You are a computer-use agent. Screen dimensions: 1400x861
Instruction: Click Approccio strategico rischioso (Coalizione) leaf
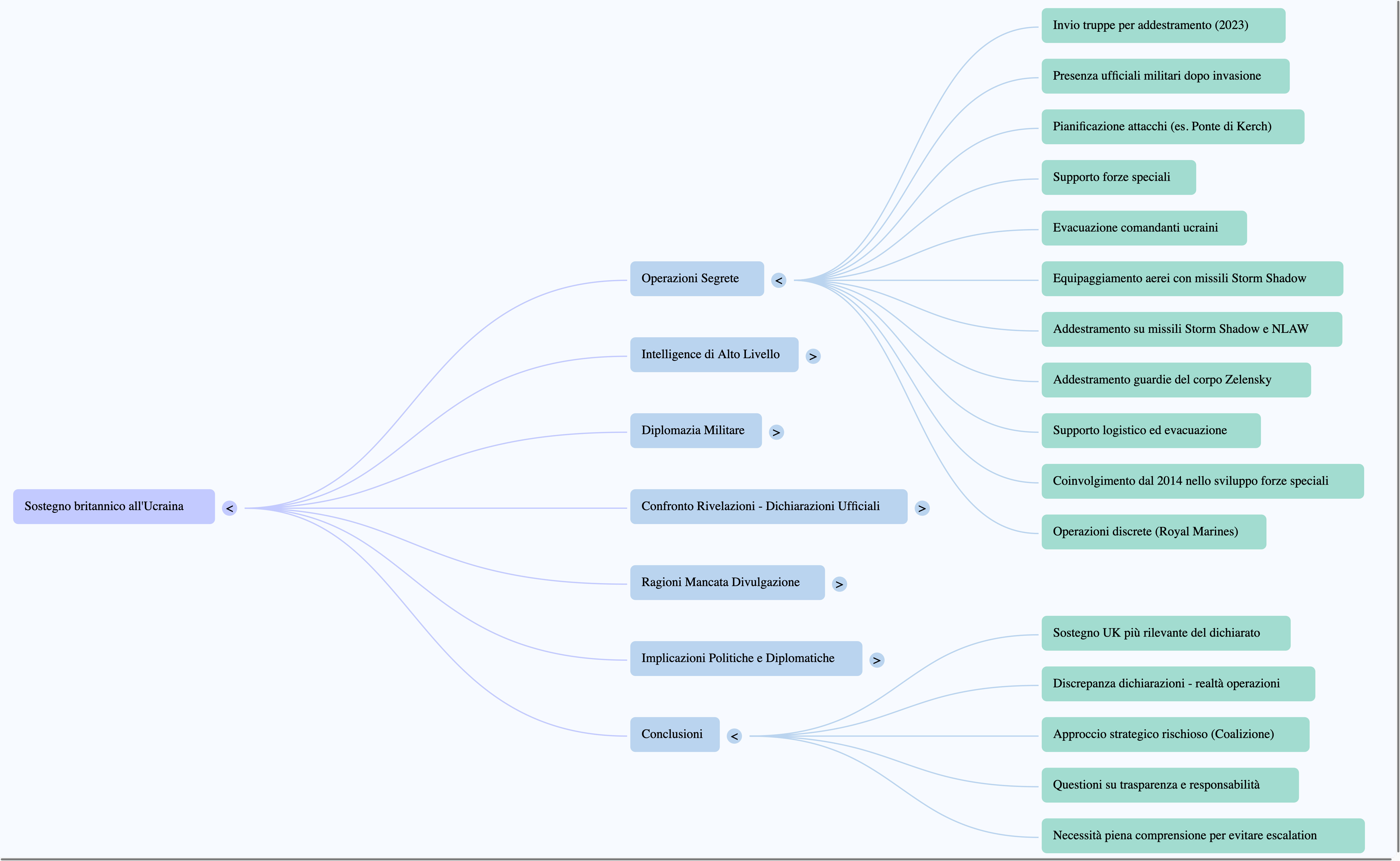pyautogui.click(x=1176, y=734)
